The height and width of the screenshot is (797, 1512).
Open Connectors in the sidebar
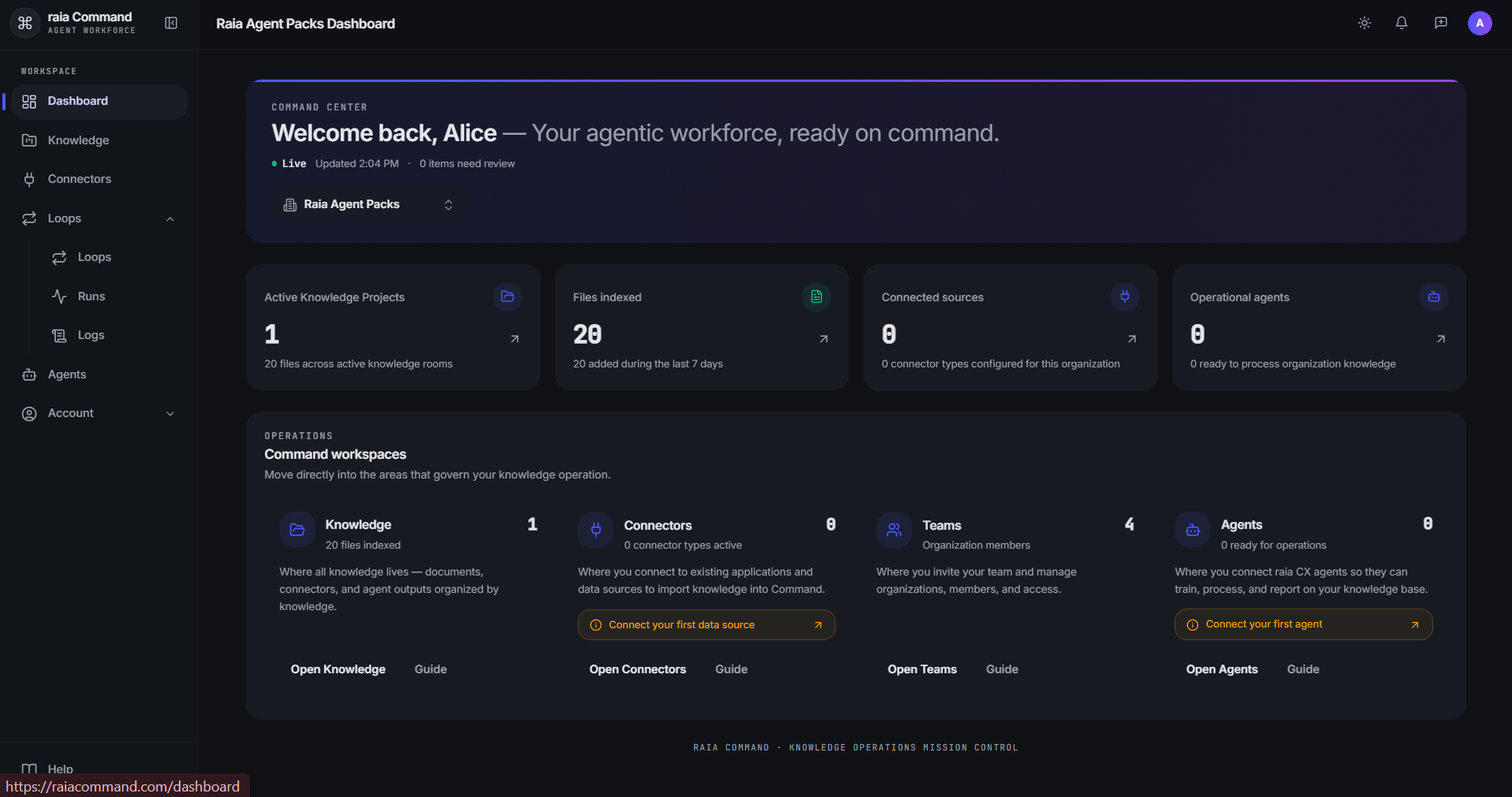coord(99,179)
